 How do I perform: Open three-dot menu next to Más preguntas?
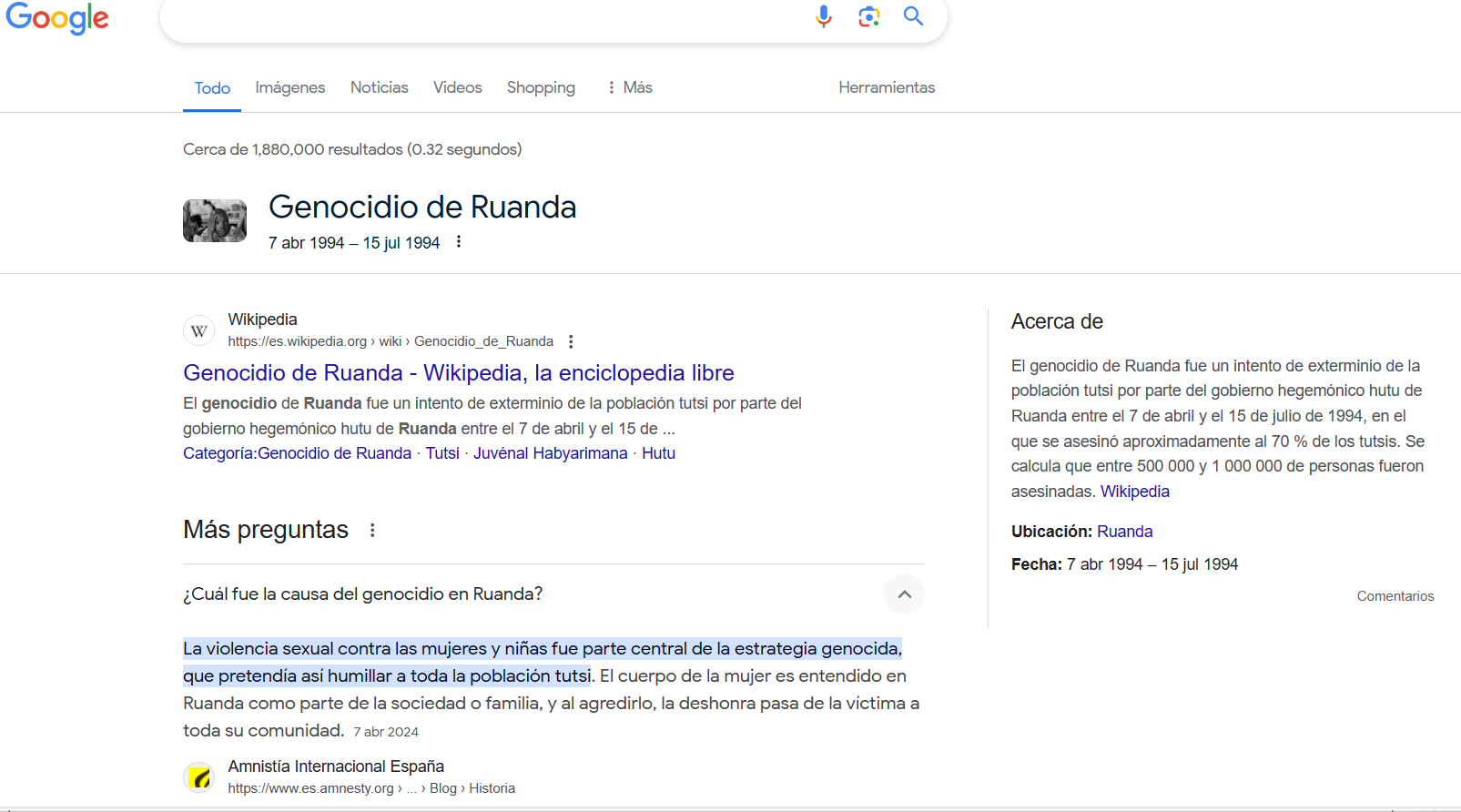372,530
